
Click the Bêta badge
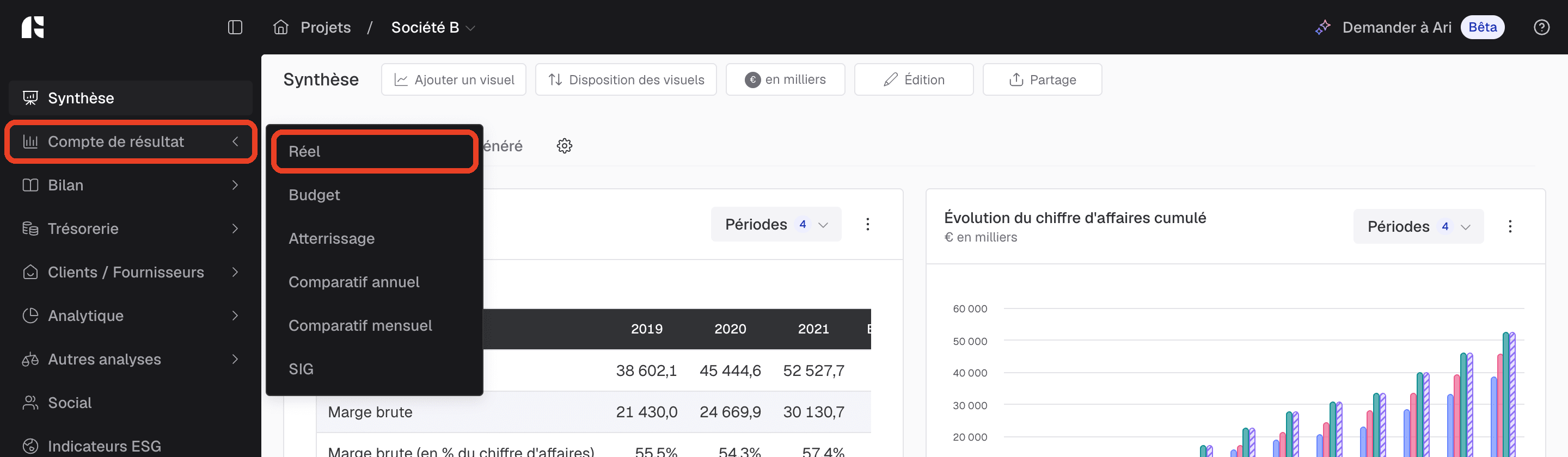pyautogui.click(x=1482, y=27)
